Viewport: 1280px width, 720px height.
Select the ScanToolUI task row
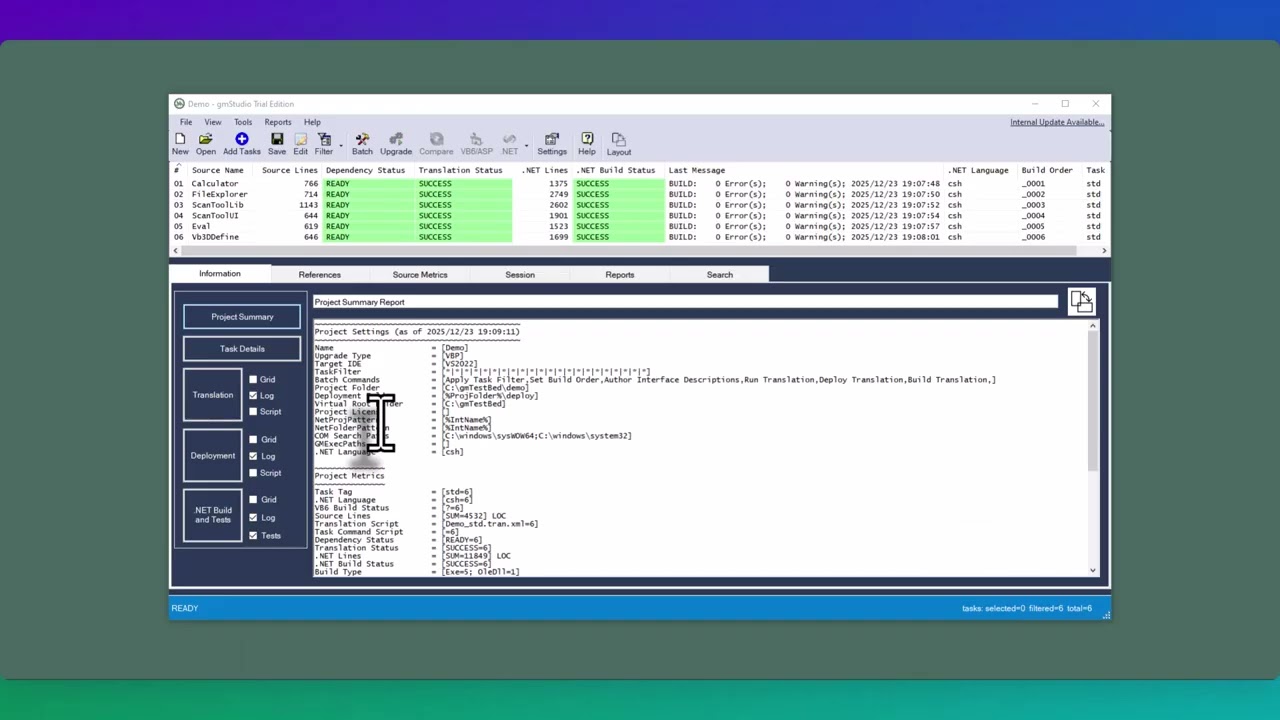(x=639, y=216)
